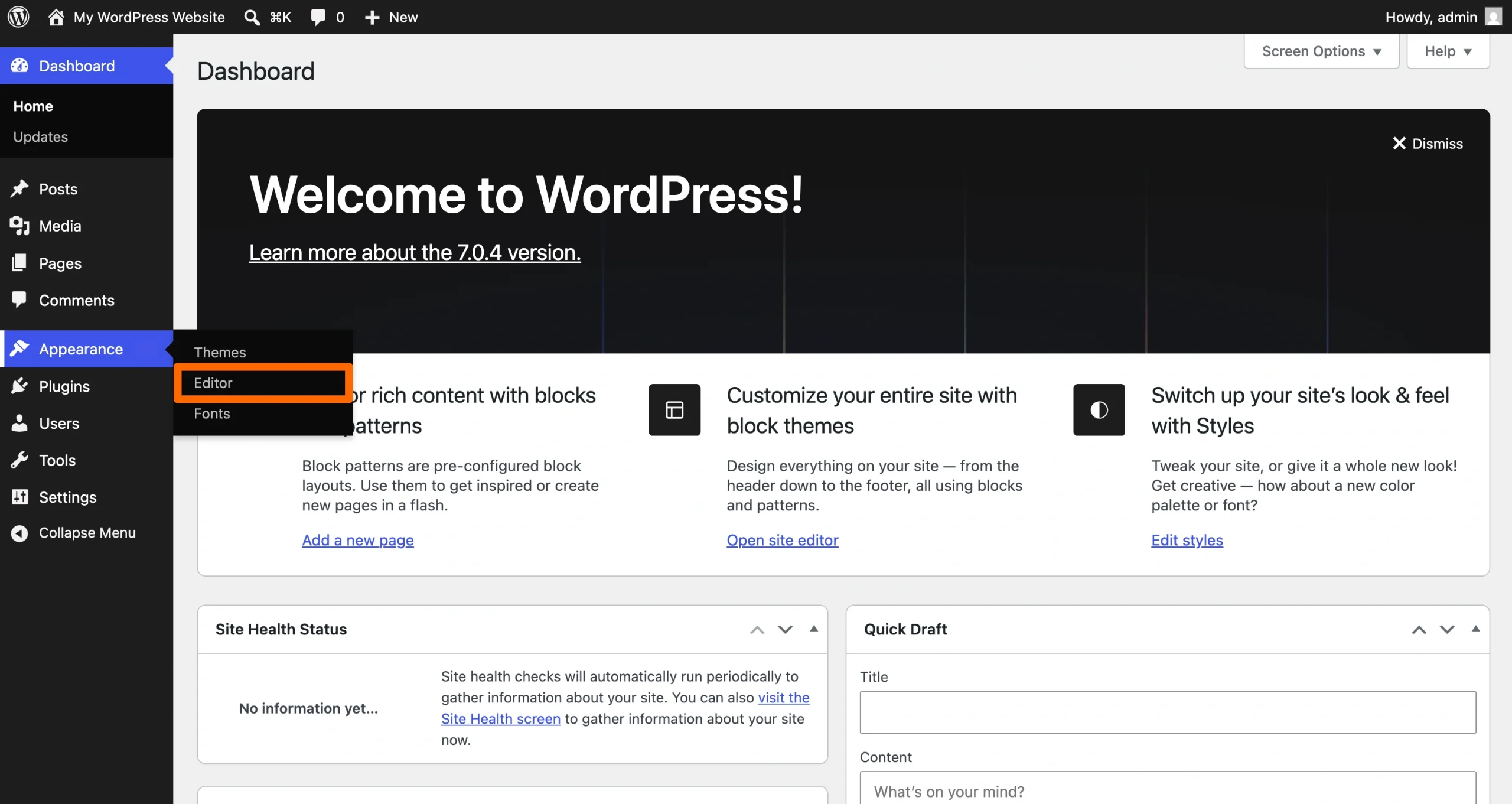Click the home icon beside site name

tap(56, 17)
